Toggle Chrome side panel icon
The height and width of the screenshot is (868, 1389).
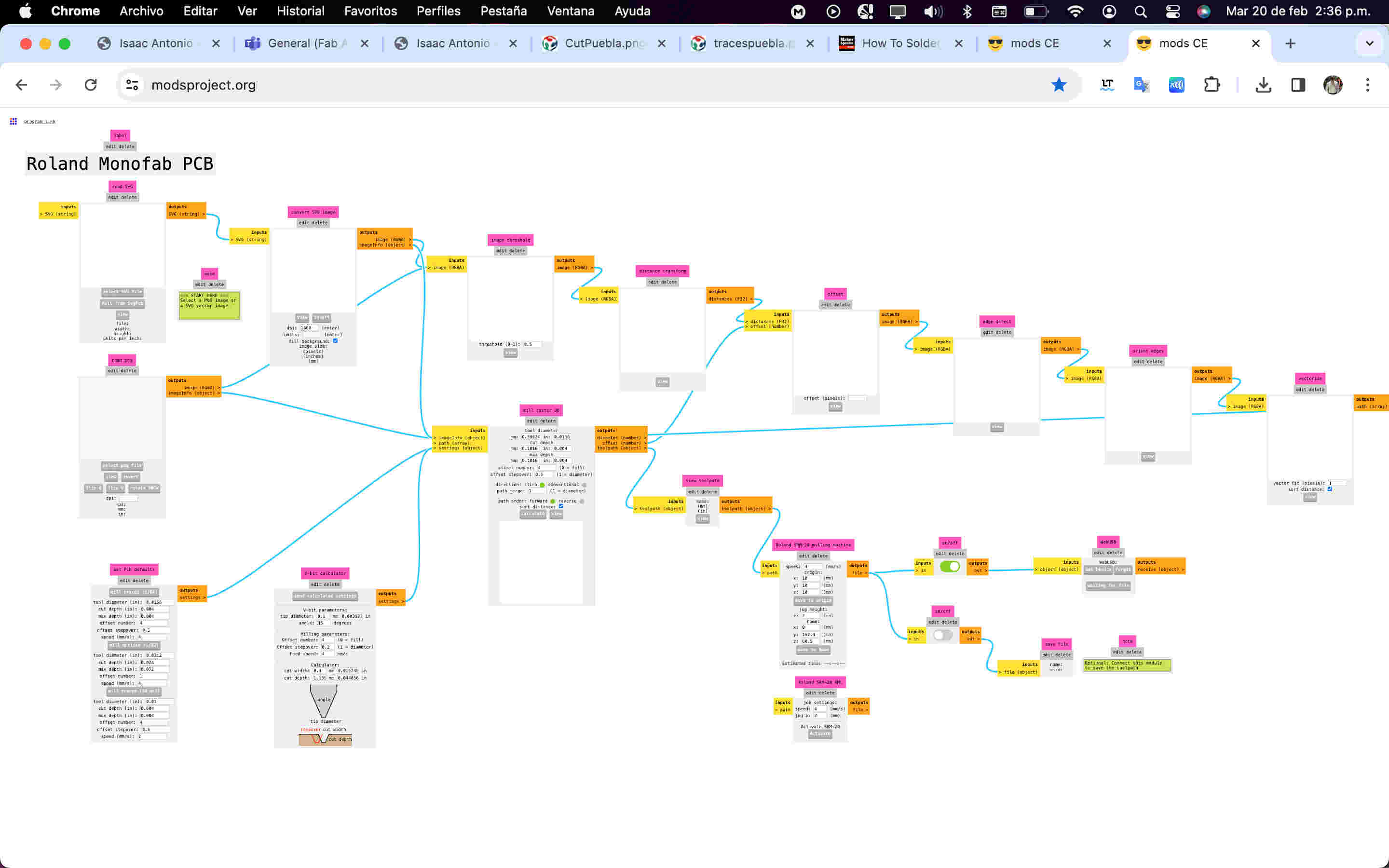pos(1298,85)
